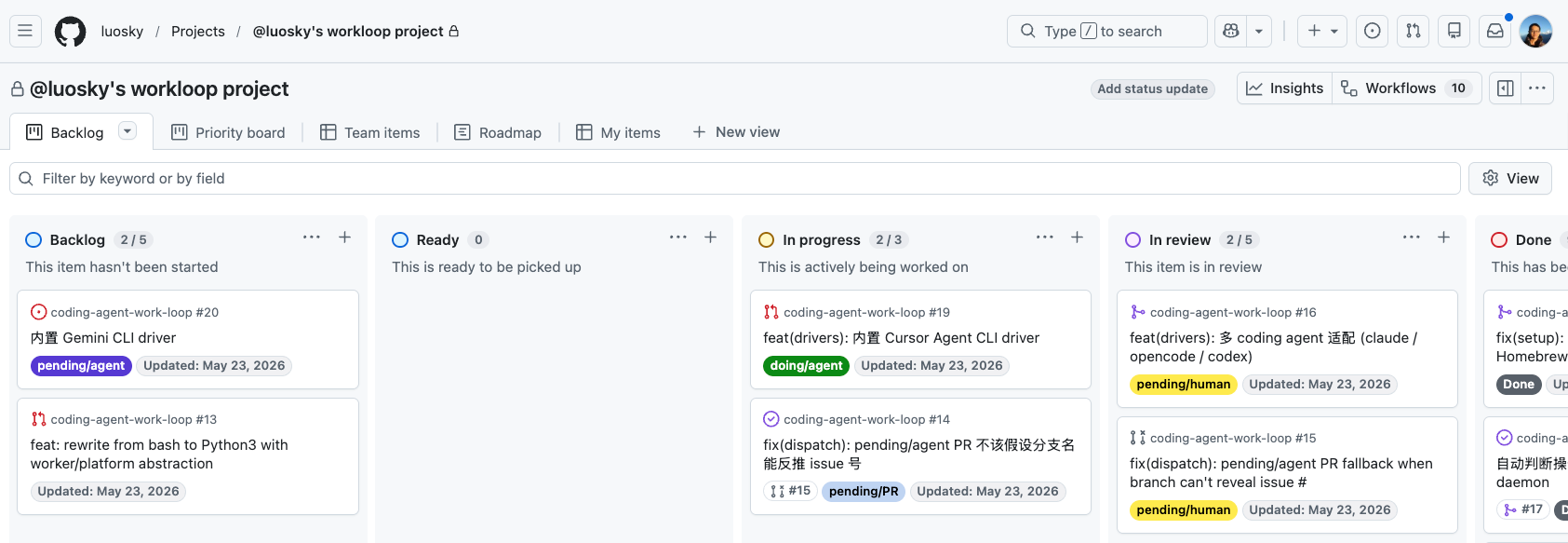Click coding-agent-work-loop #20 text
This screenshot has height=543, width=1568.
(x=135, y=312)
